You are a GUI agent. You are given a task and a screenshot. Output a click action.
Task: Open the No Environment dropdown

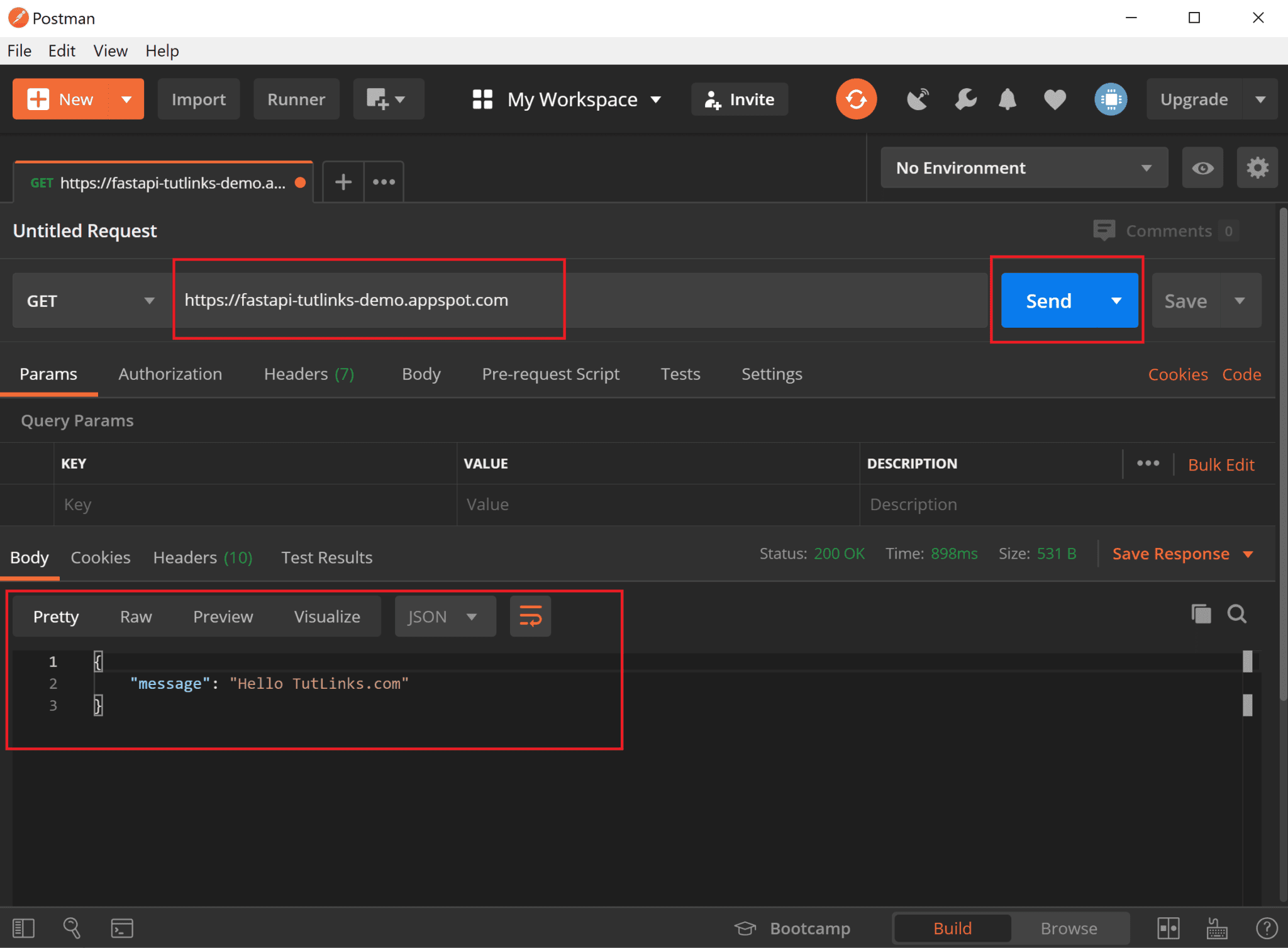1023,168
